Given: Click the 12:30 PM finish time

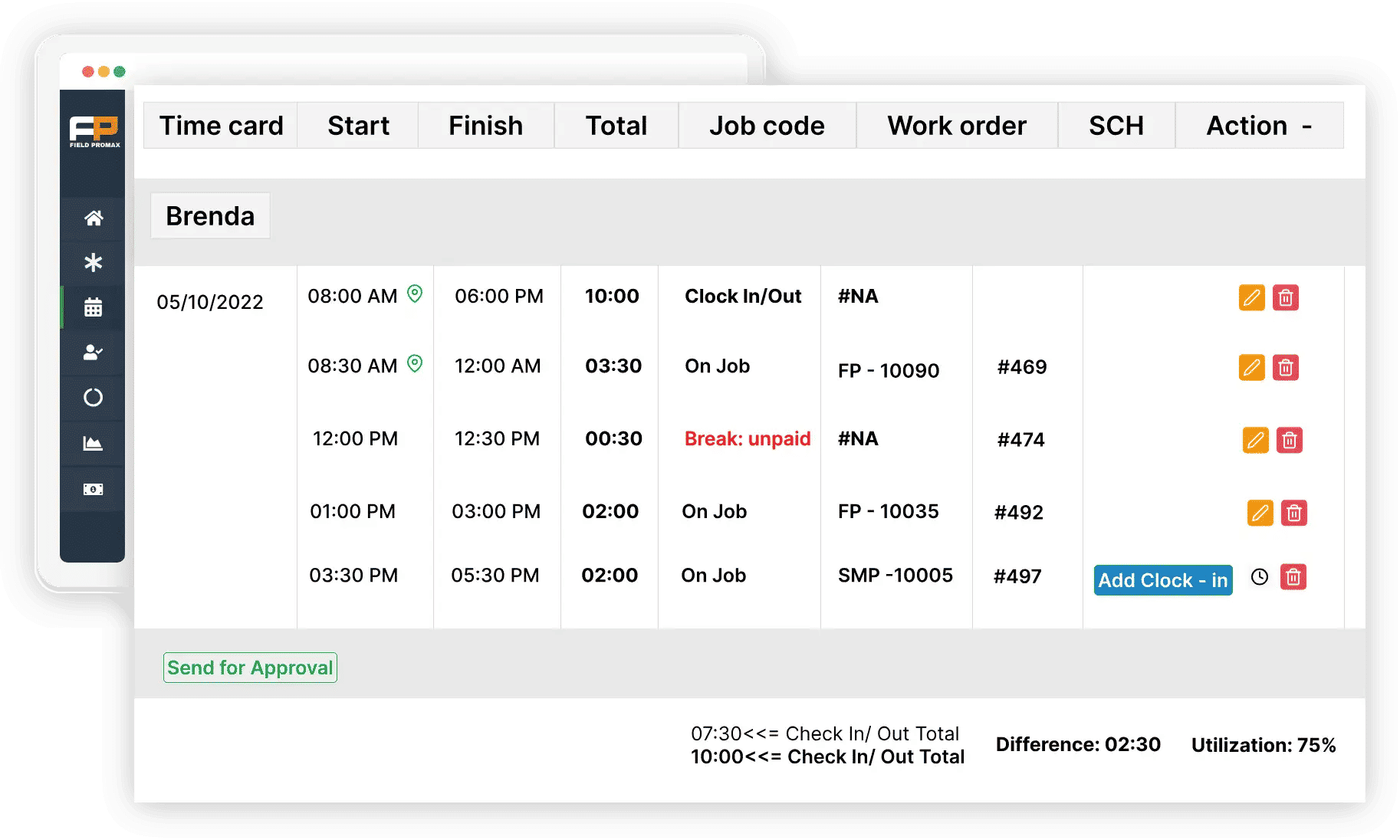Looking at the screenshot, I should point(497,438).
